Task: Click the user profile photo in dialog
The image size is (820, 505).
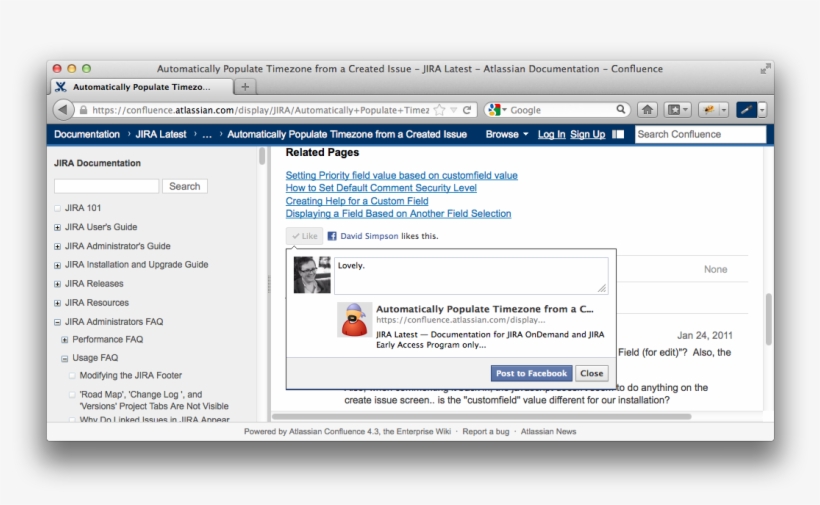Action: 312,274
